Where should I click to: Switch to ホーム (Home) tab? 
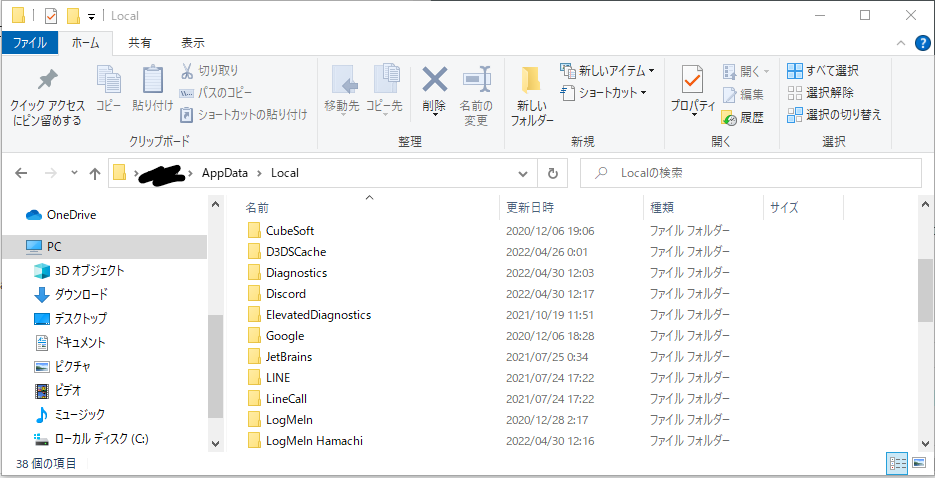tap(85, 43)
